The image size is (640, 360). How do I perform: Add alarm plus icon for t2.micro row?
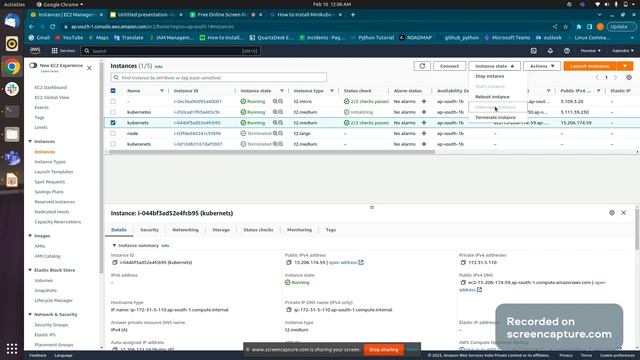point(424,101)
